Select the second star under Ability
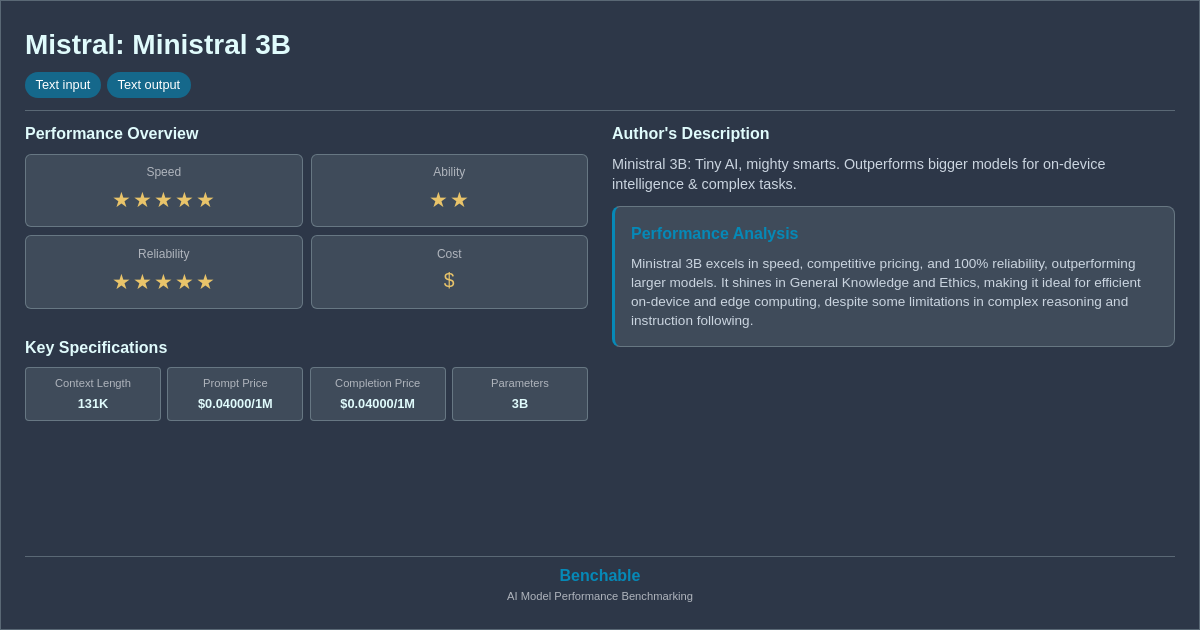The width and height of the screenshot is (1200, 630). tap(459, 199)
